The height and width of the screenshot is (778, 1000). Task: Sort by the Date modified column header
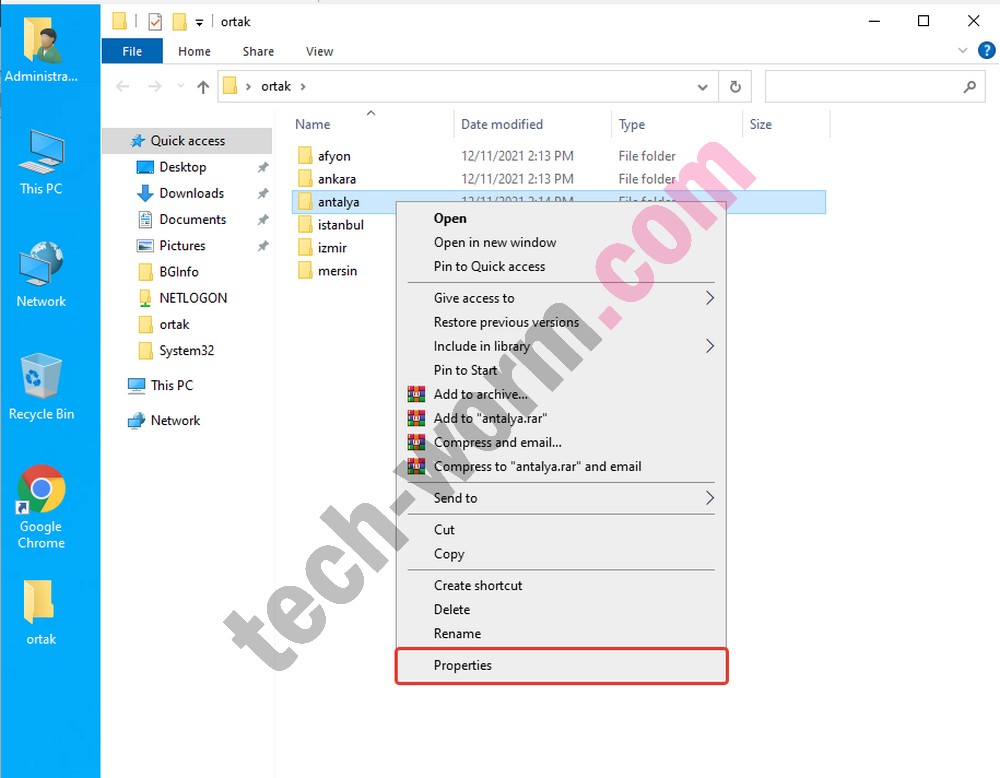(502, 124)
